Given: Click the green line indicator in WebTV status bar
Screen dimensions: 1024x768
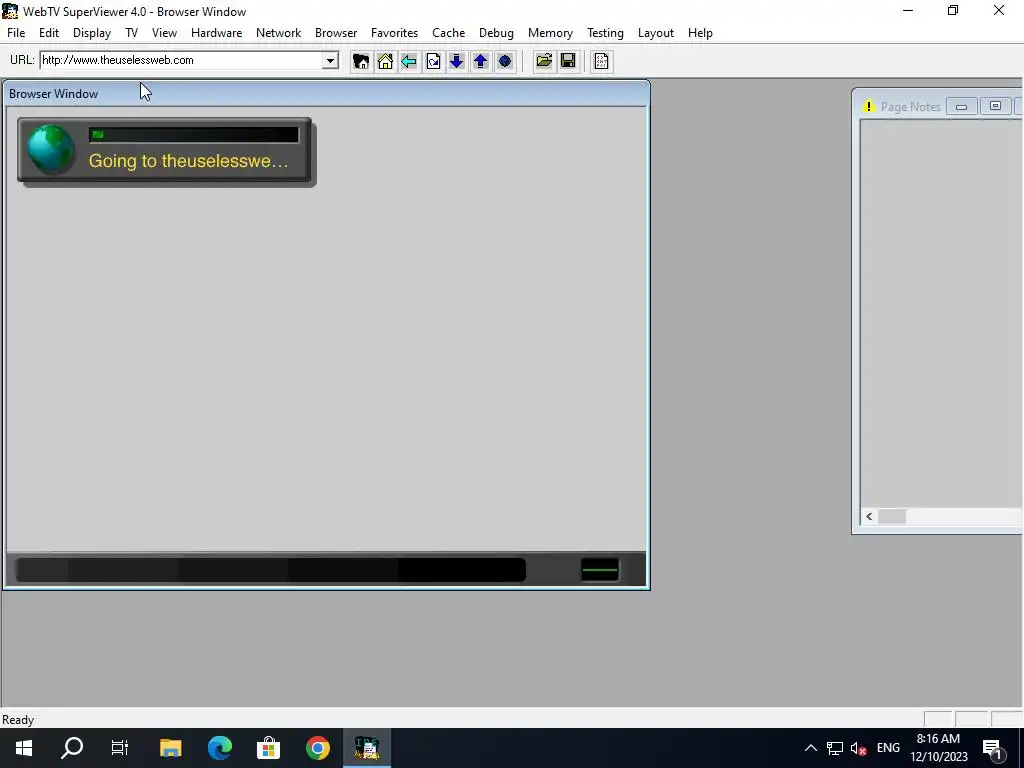Looking at the screenshot, I should click(x=600, y=569).
